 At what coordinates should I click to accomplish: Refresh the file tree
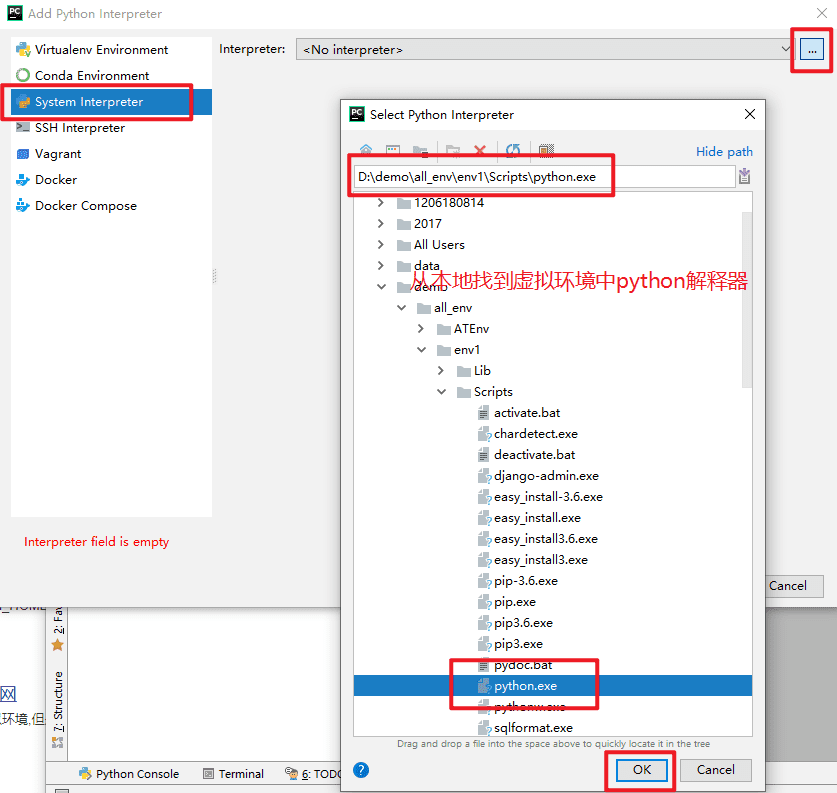pyautogui.click(x=513, y=150)
